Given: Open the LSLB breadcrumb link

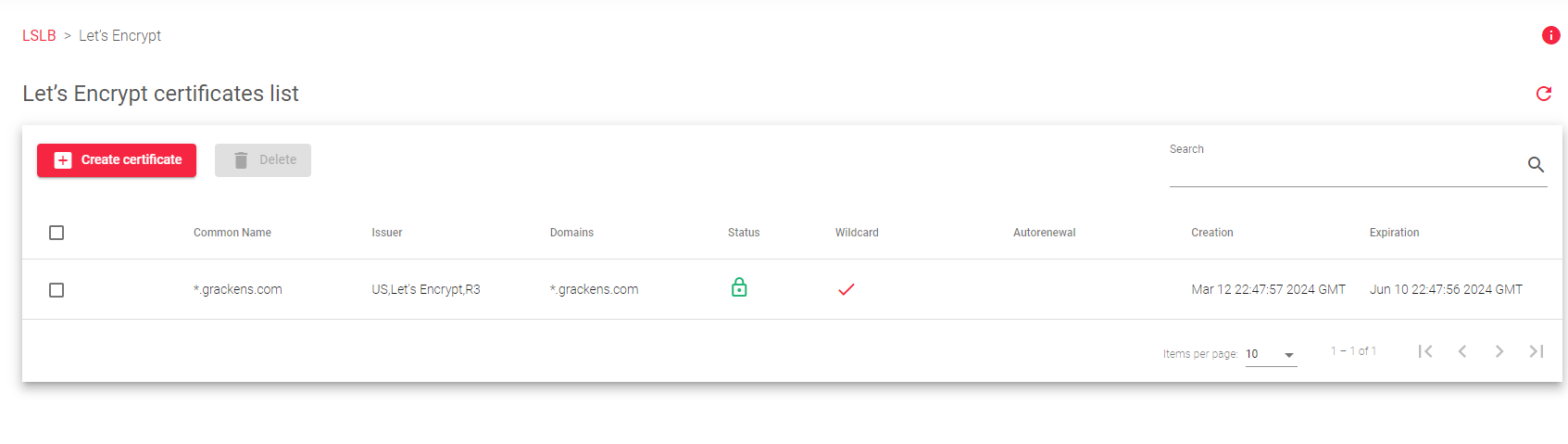Looking at the screenshot, I should tap(39, 35).
